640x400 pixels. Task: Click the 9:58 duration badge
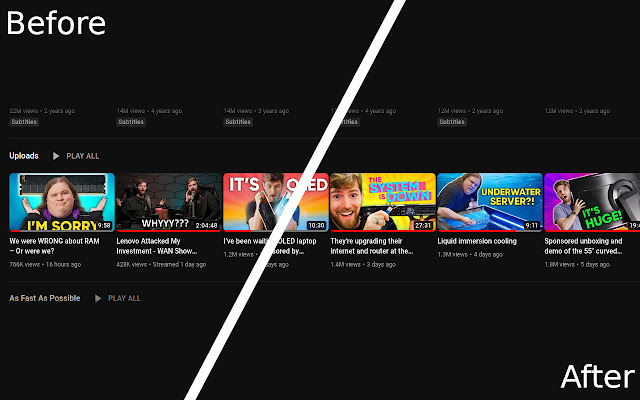(104, 225)
